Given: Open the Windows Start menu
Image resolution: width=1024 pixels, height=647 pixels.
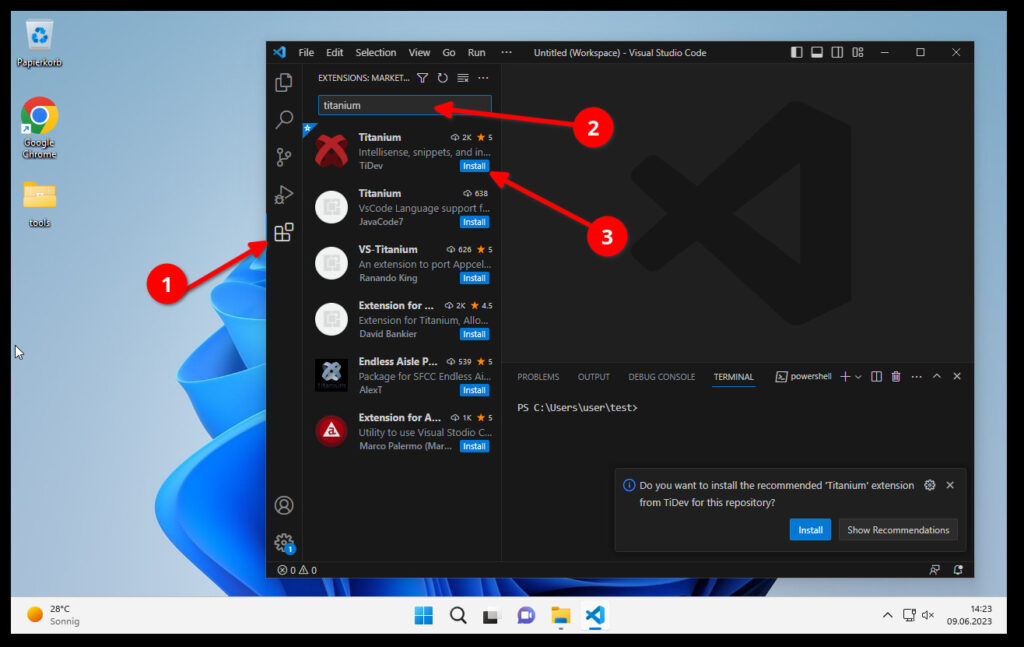Looking at the screenshot, I should click(423, 615).
